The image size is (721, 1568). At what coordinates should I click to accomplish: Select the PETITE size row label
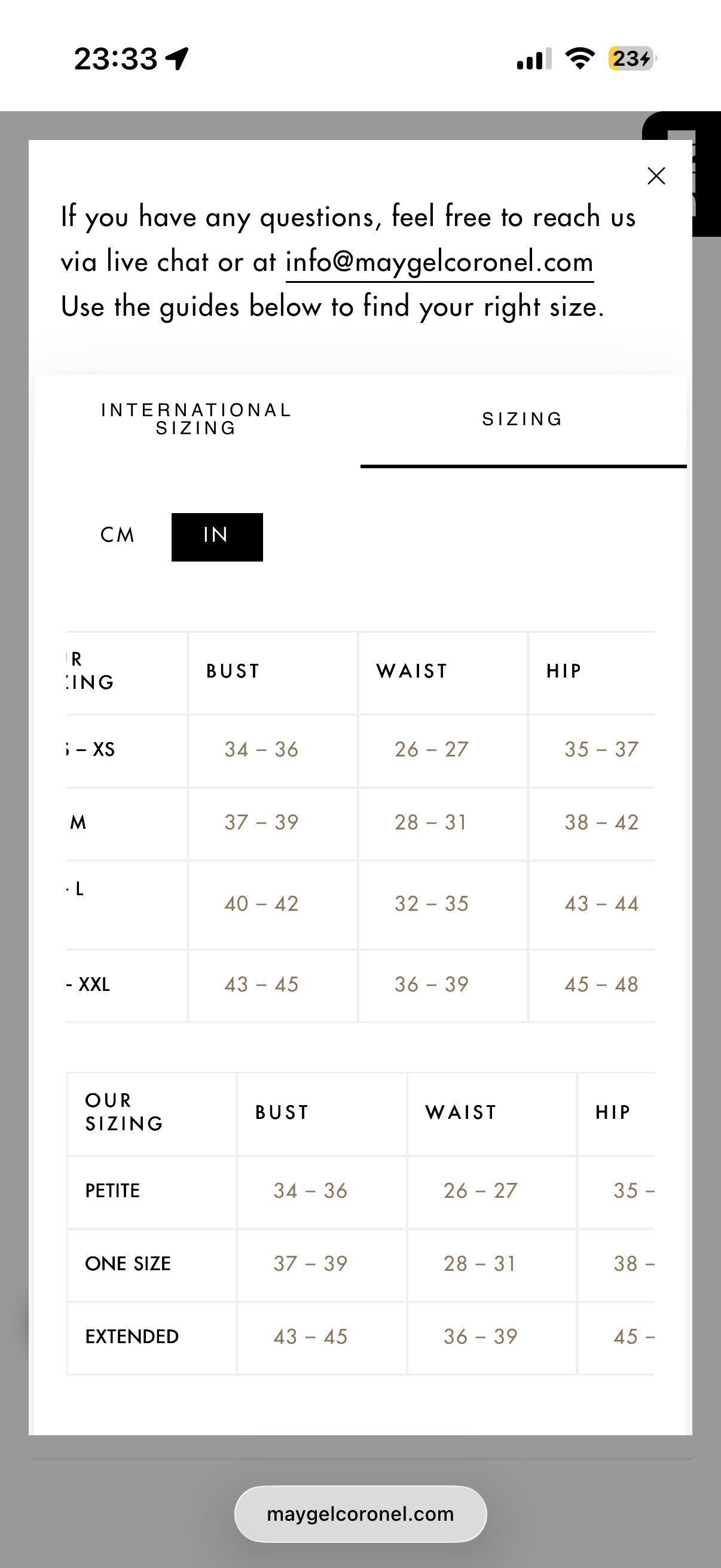pyautogui.click(x=112, y=1191)
